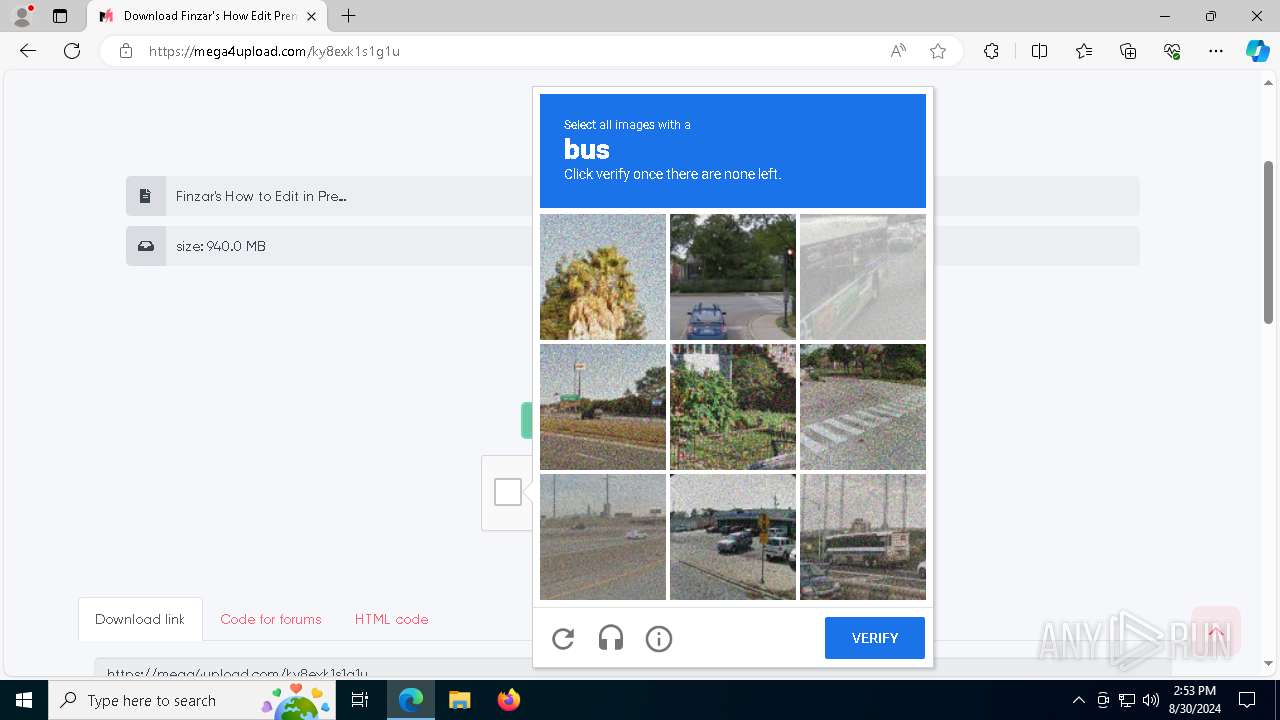Select the white bus on road image
This screenshot has width=1280, height=720.
pos(863,537)
